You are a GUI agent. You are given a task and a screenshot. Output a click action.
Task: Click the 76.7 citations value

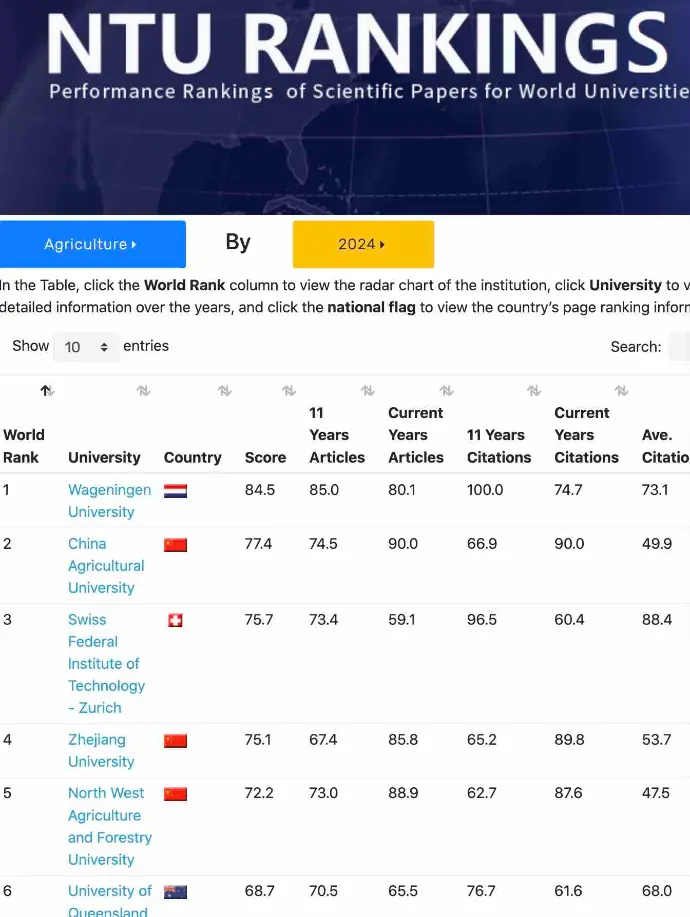click(x=481, y=891)
